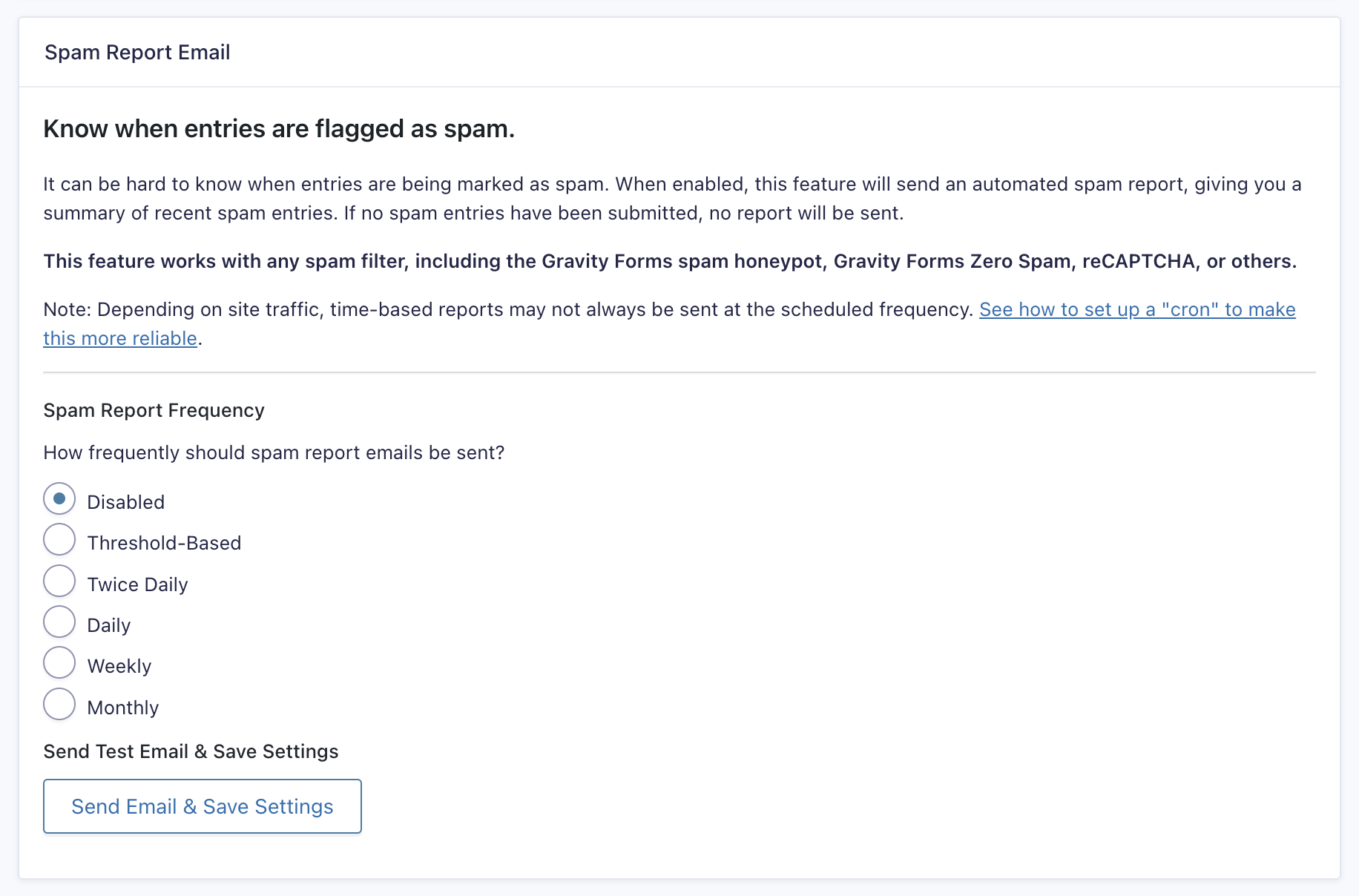Click the 'Monthly' label text
The height and width of the screenshot is (896, 1359).
(123, 708)
